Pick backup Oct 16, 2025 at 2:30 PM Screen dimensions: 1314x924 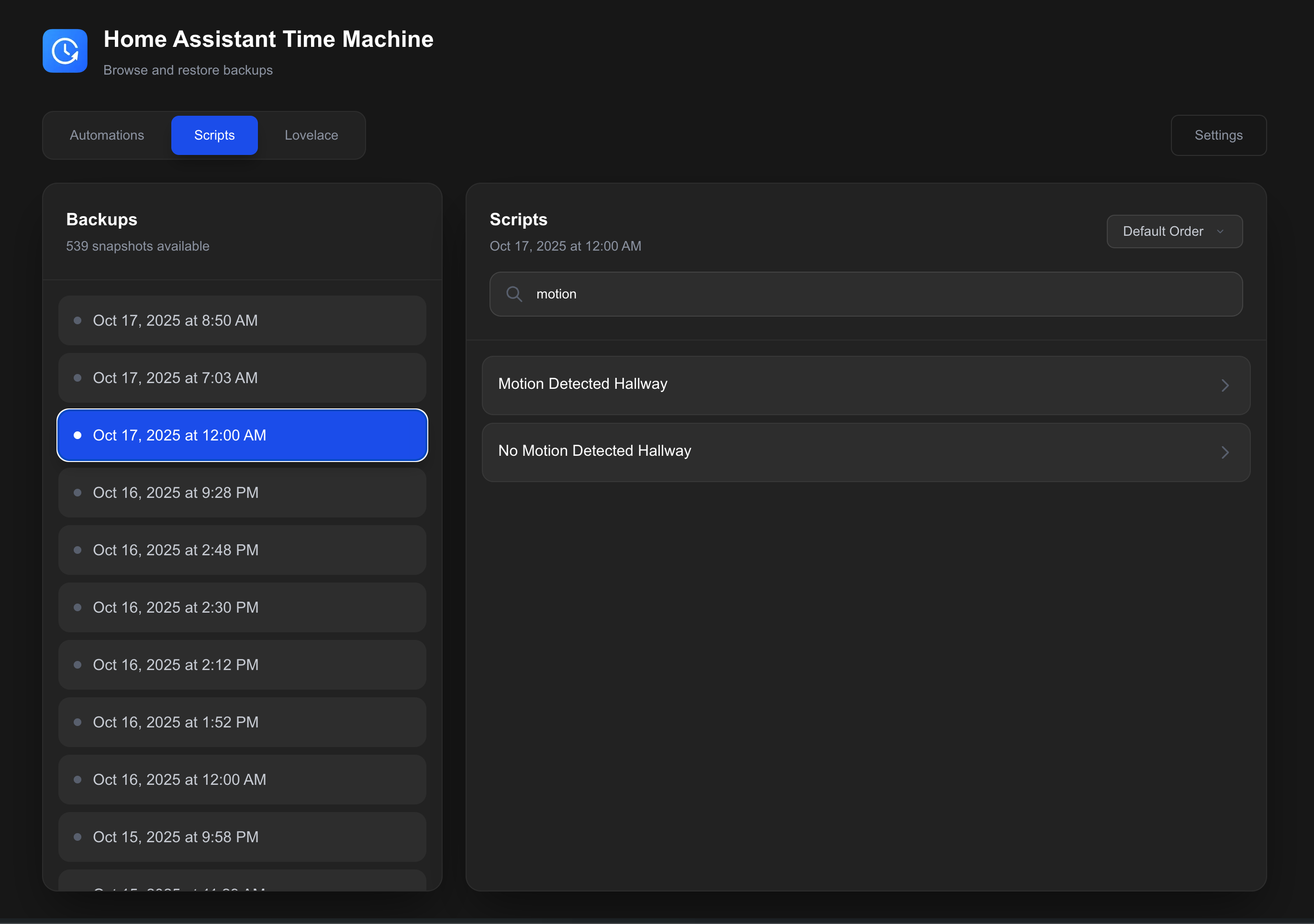pyautogui.click(x=242, y=607)
